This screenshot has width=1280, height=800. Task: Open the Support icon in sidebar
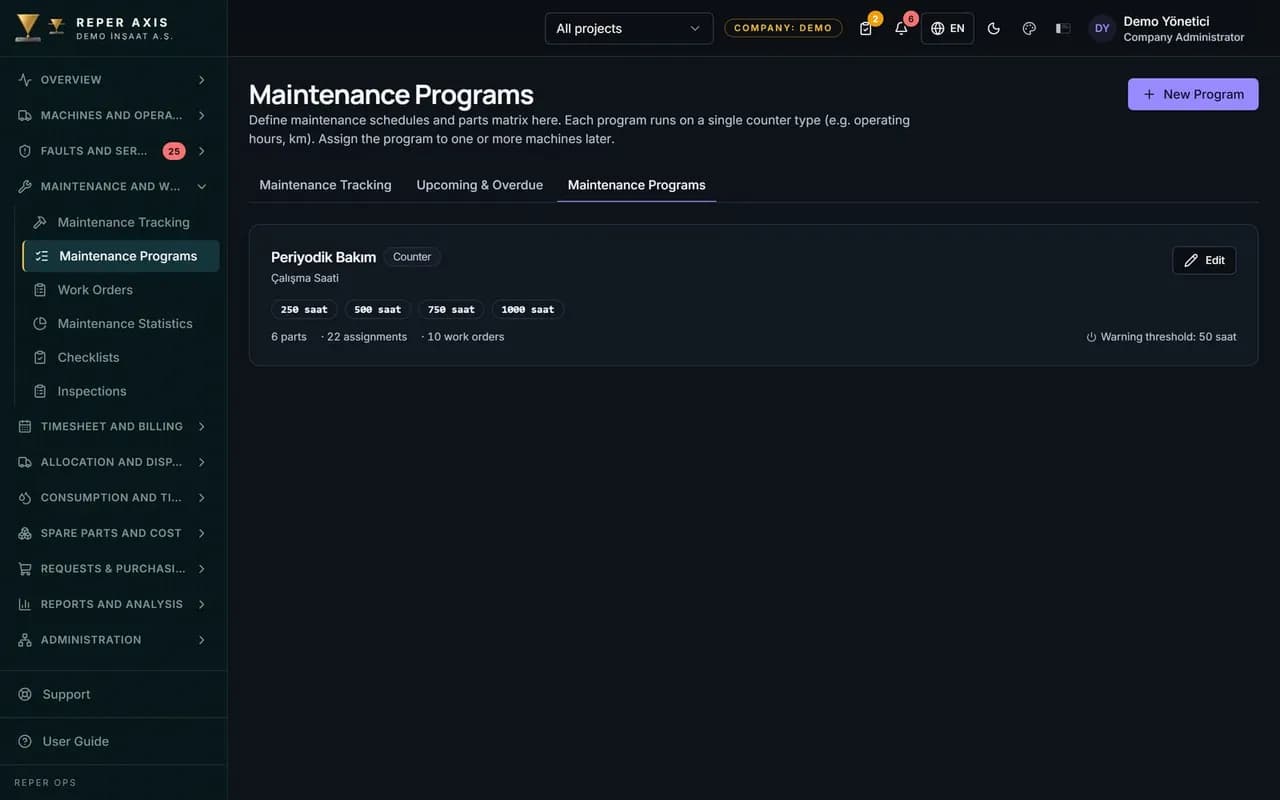coord(25,694)
